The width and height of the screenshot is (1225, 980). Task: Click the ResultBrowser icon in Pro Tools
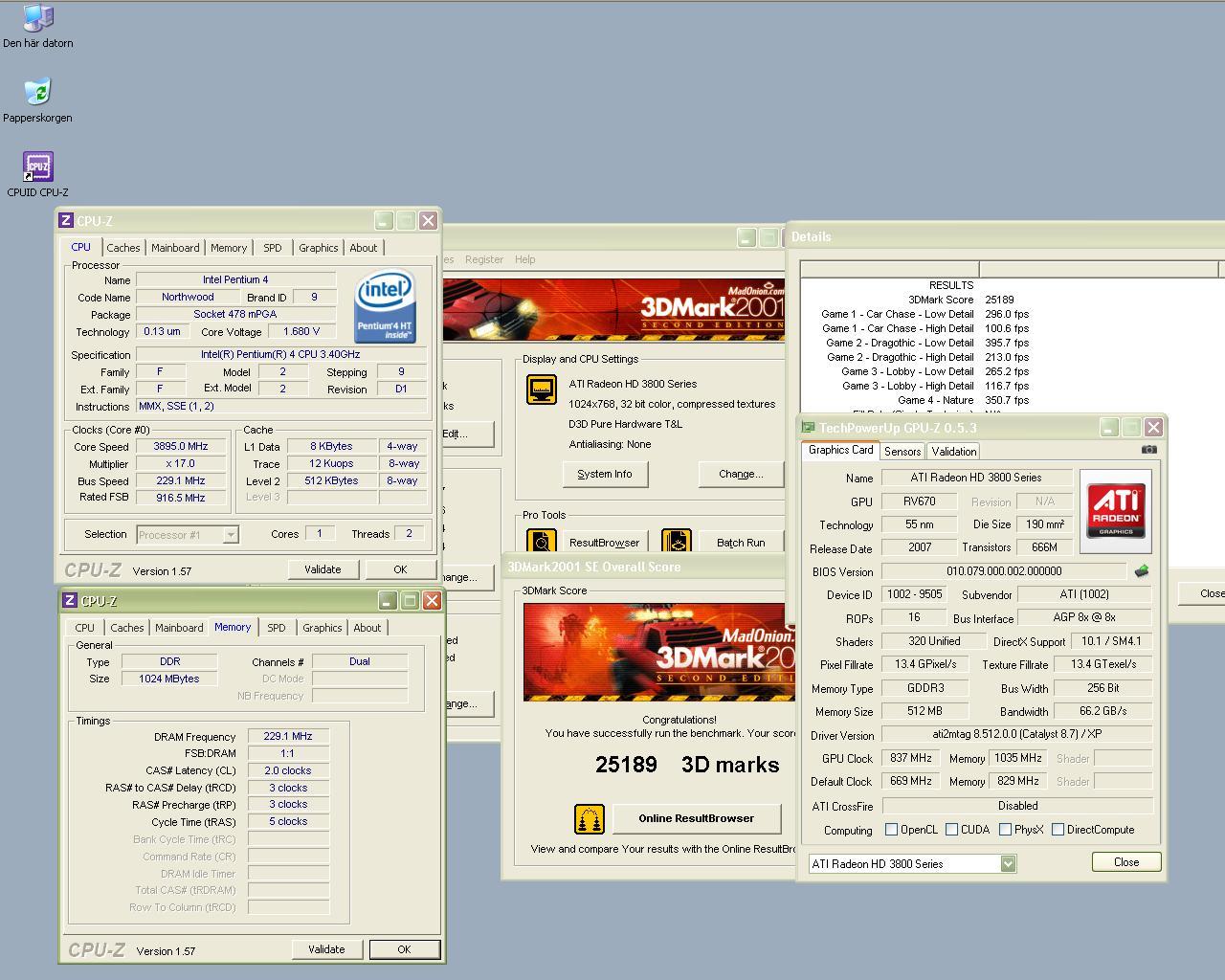click(542, 543)
